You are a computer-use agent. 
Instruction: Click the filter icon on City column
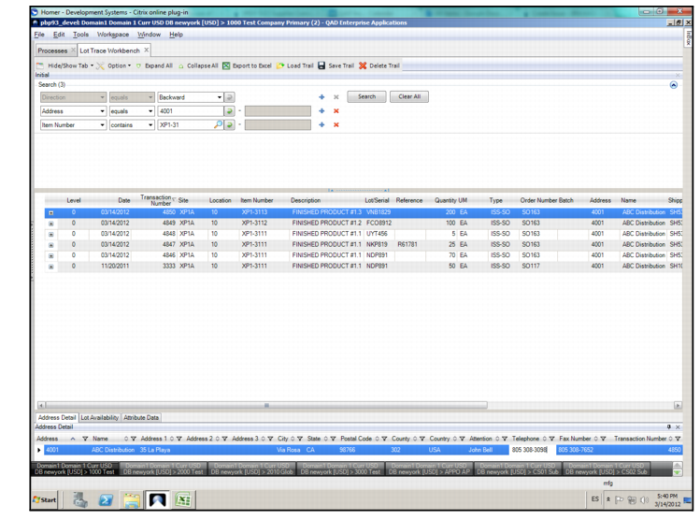[300, 439]
